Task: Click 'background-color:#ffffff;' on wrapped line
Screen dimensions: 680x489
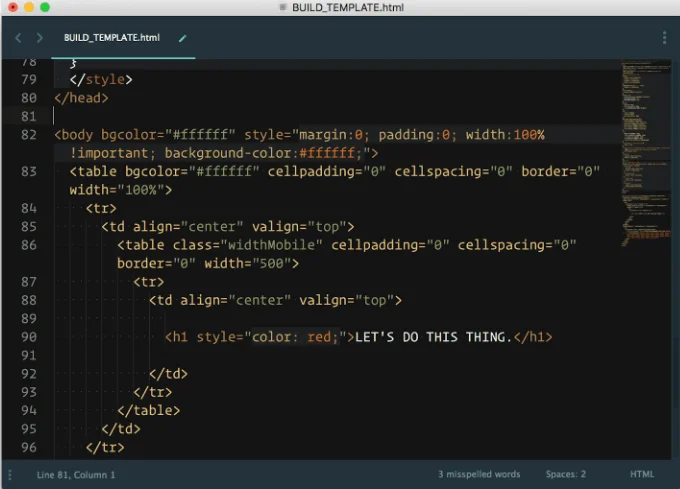Action: pyautogui.click(x=263, y=153)
